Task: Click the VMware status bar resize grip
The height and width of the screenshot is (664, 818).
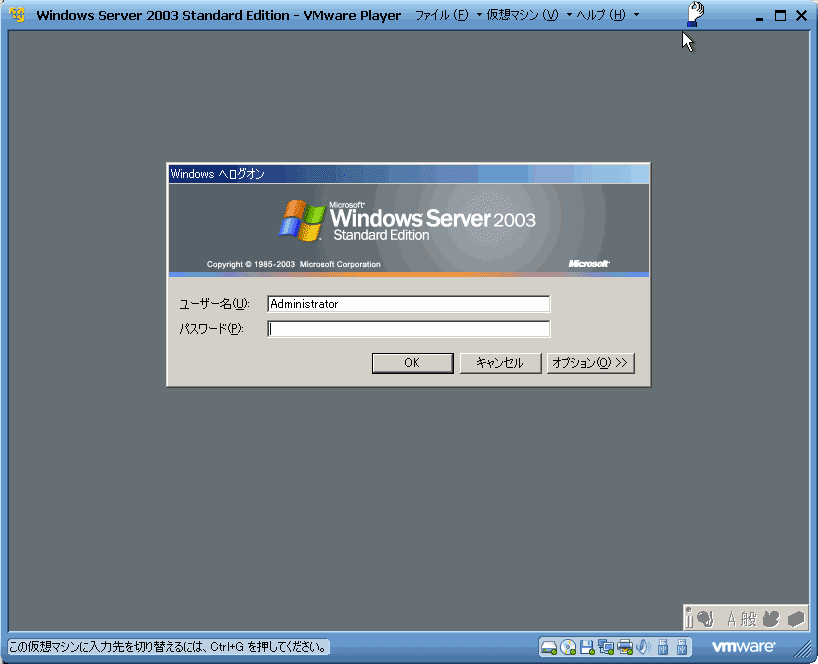Action: (800, 649)
